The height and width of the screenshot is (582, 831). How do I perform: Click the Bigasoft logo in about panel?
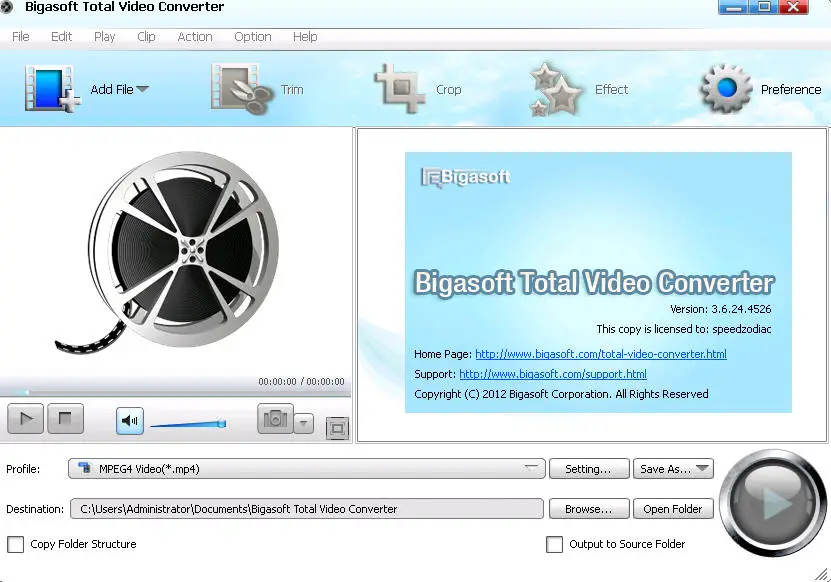click(x=465, y=177)
